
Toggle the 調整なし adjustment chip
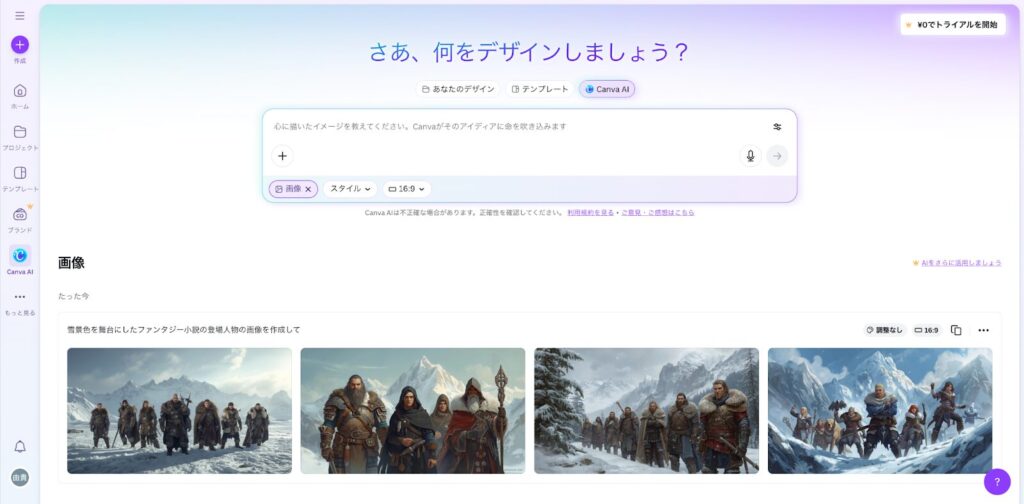click(884, 330)
